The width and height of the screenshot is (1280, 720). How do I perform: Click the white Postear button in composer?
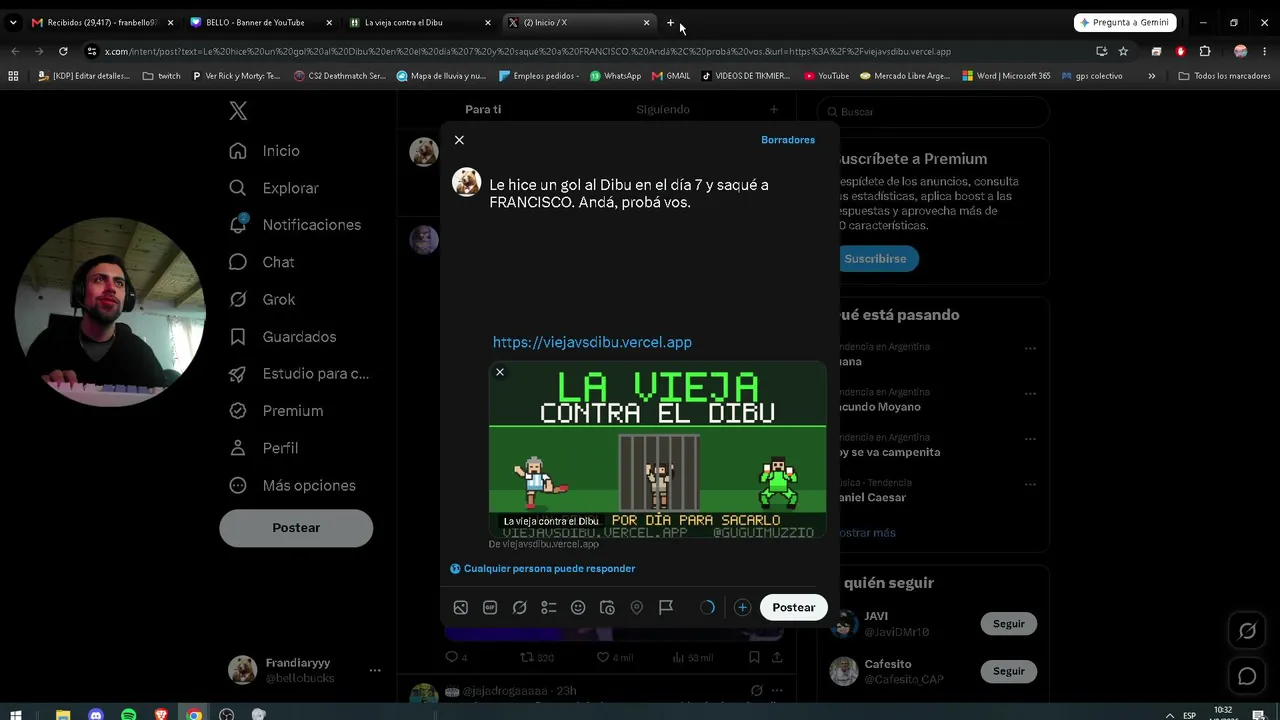pyautogui.click(x=794, y=607)
